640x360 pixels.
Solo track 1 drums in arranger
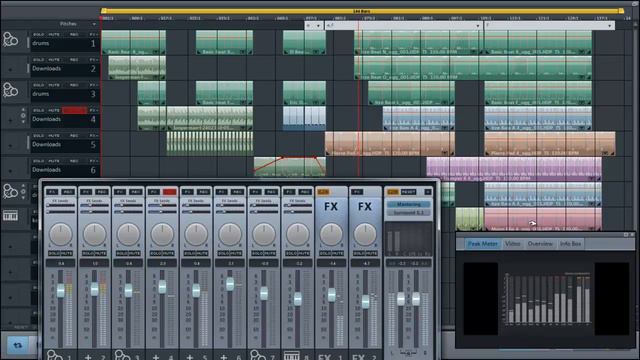(x=39, y=35)
